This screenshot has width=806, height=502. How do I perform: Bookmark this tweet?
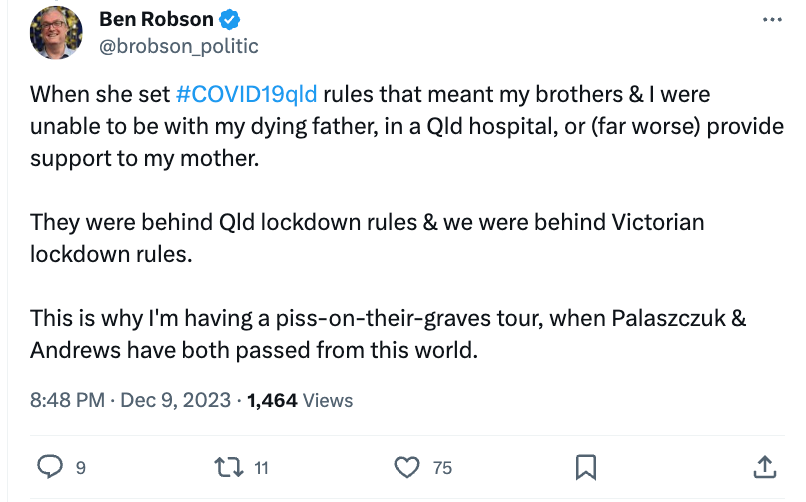click(x=586, y=466)
